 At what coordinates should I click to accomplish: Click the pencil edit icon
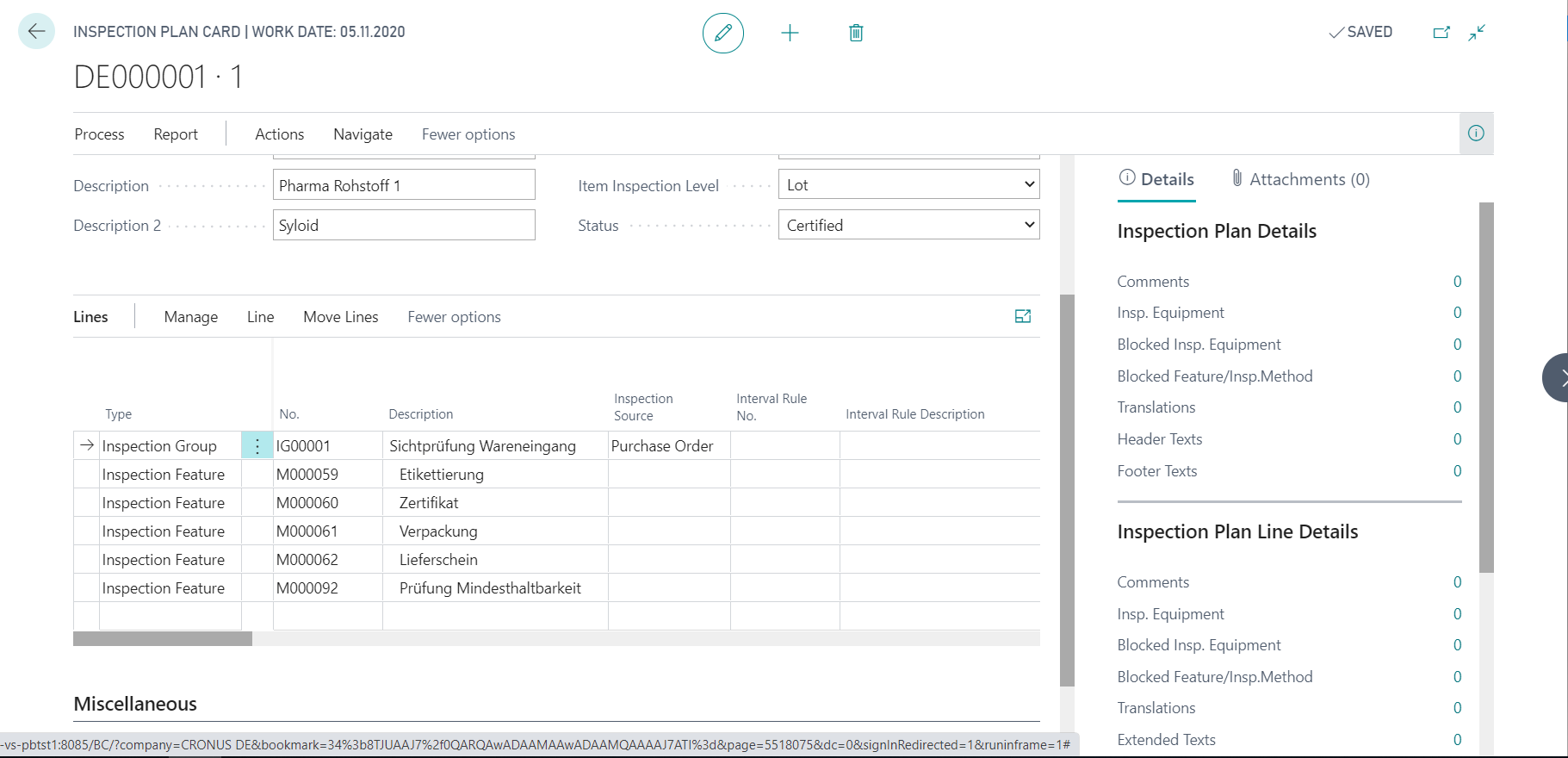pos(723,33)
